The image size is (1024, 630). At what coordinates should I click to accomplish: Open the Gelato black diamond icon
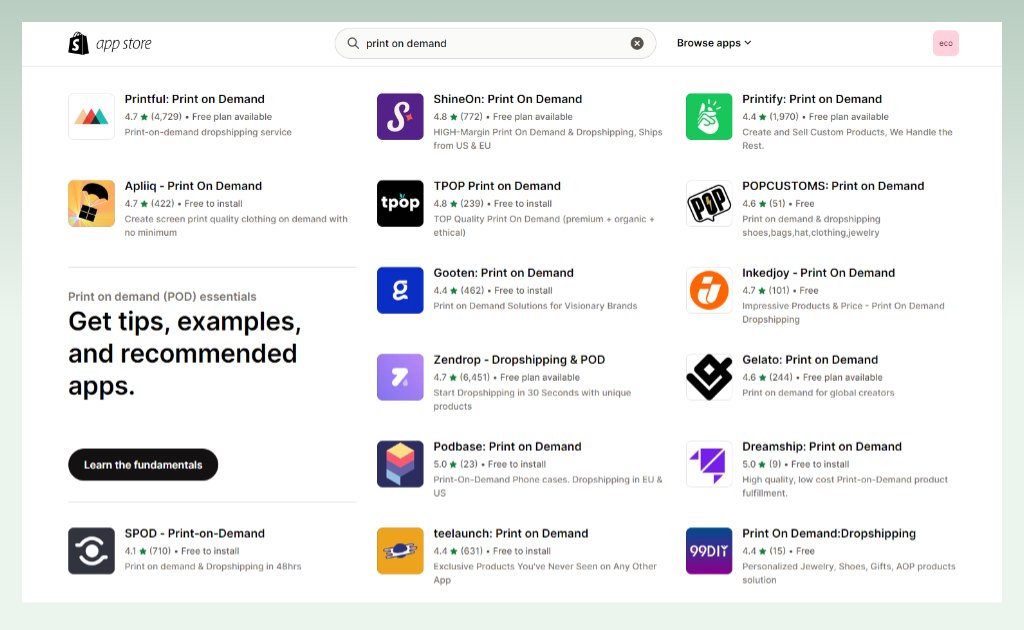[709, 377]
